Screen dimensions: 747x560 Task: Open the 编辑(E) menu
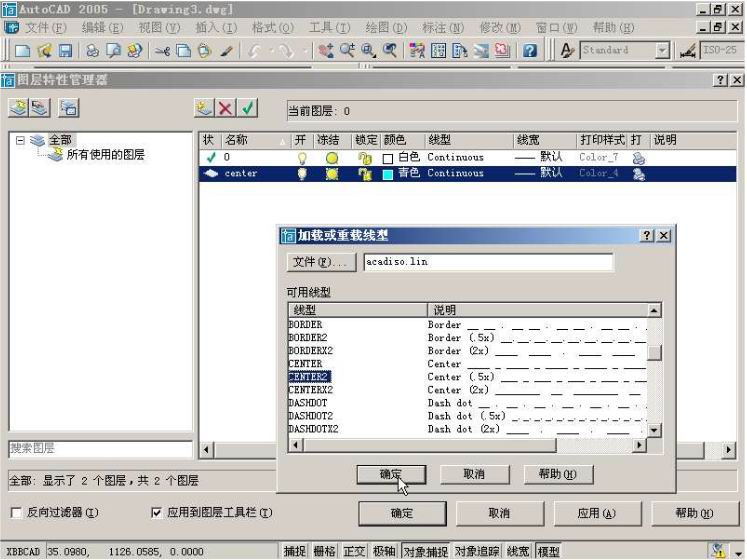coord(102,28)
